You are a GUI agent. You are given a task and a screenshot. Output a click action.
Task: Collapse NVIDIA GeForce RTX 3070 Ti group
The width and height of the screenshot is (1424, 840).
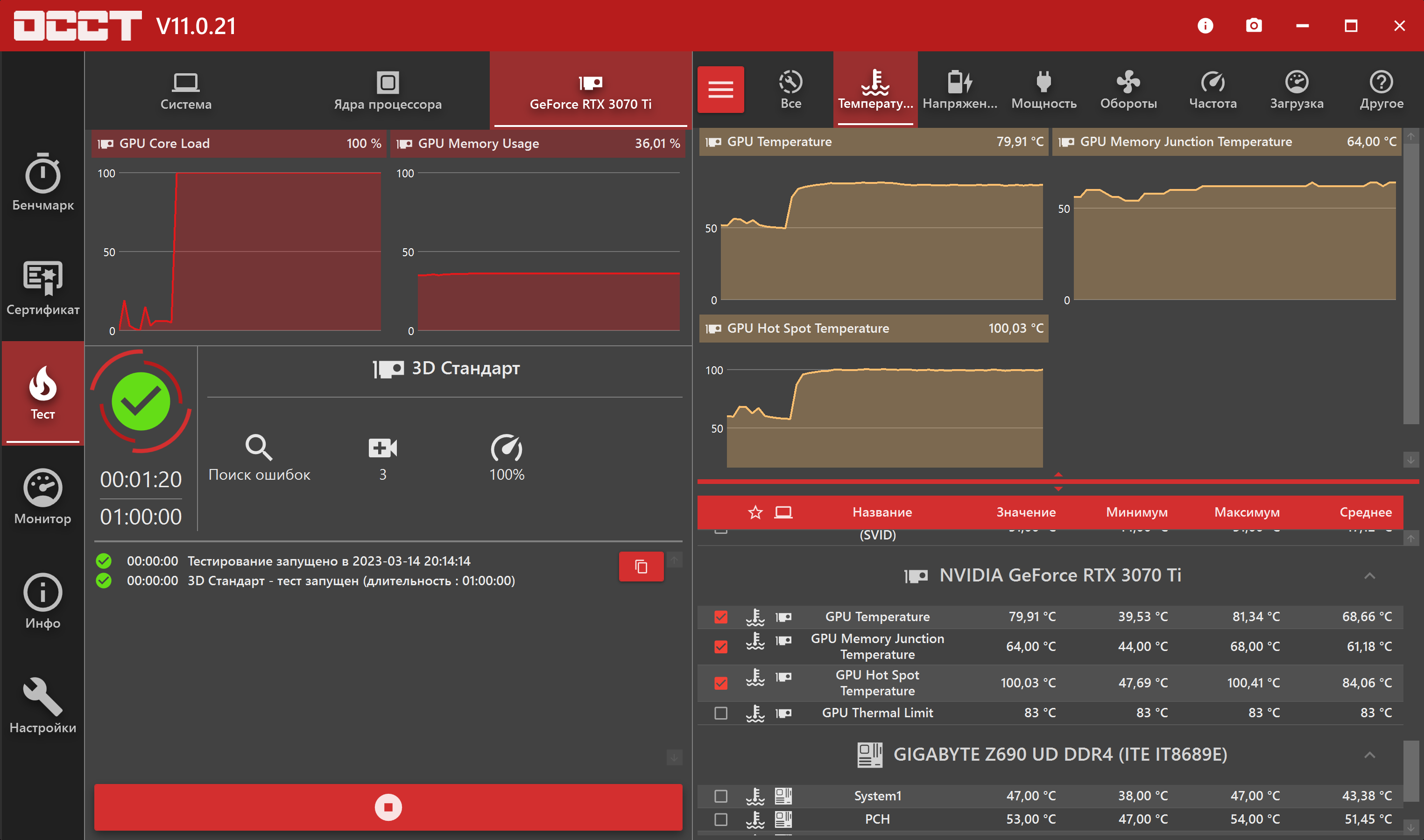tap(1369, 576)
